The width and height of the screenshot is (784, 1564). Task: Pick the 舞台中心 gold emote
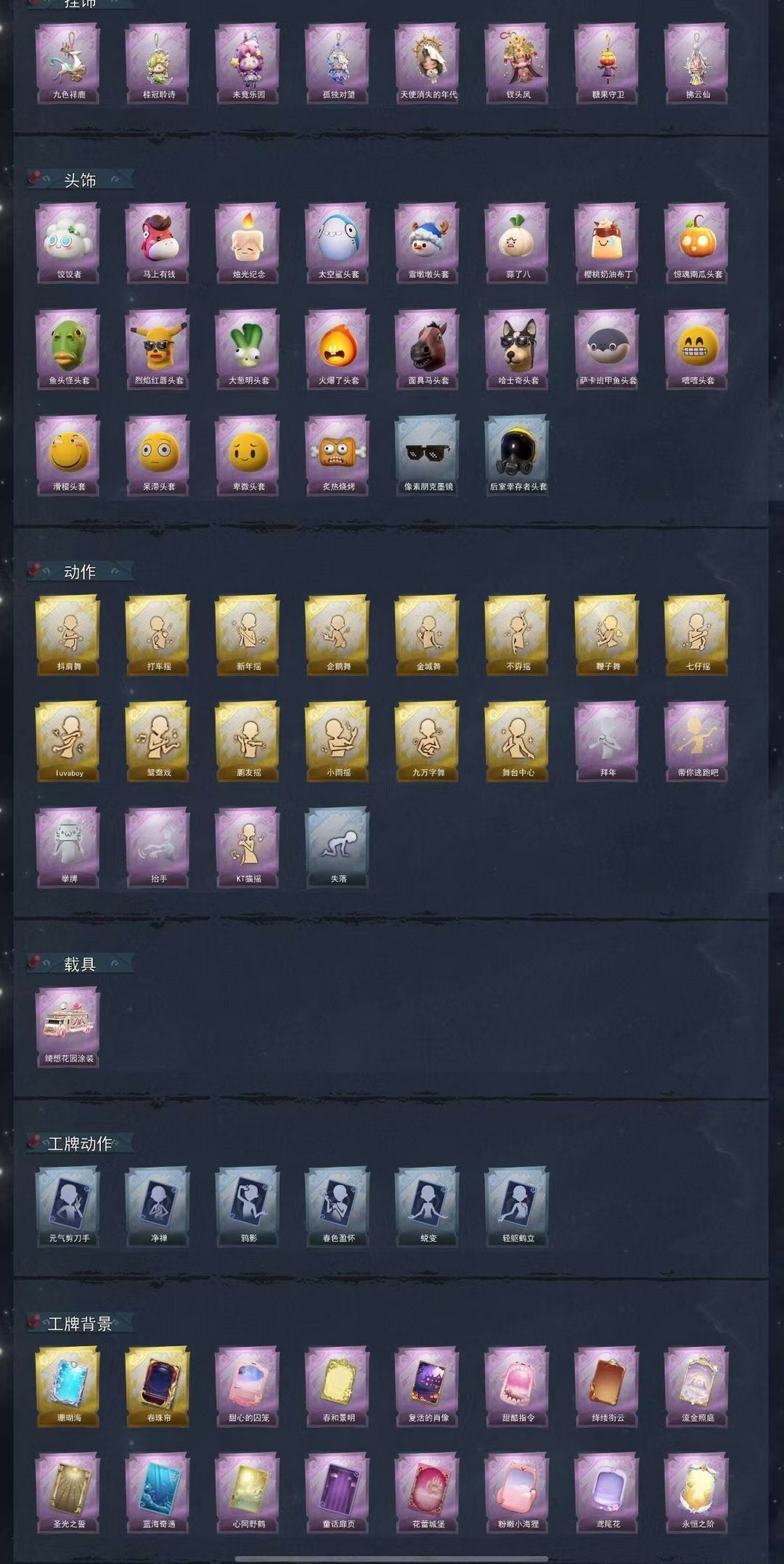pyautogui.click(x=518, y=741)
